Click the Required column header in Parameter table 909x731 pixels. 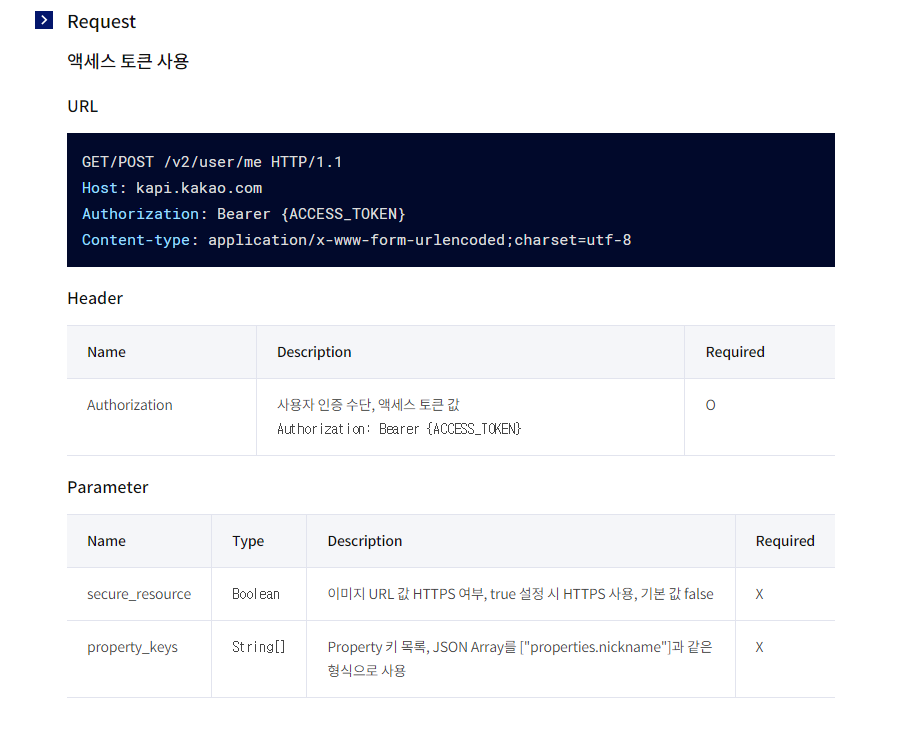pos(785,541)
